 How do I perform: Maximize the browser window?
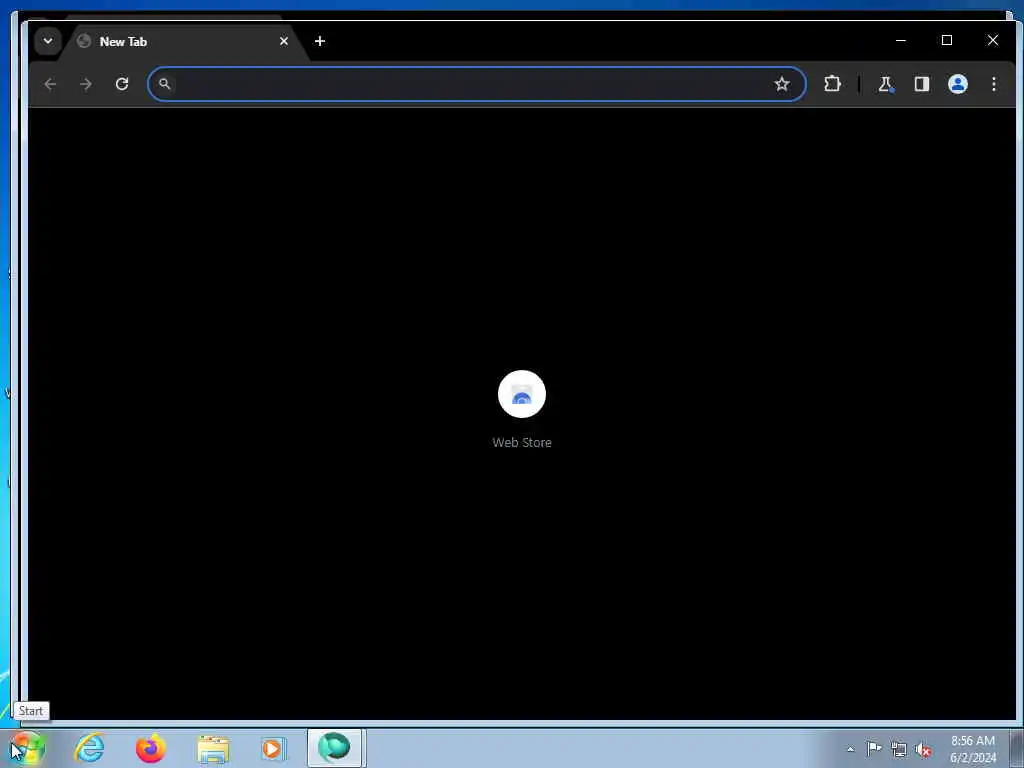[947, 40]
